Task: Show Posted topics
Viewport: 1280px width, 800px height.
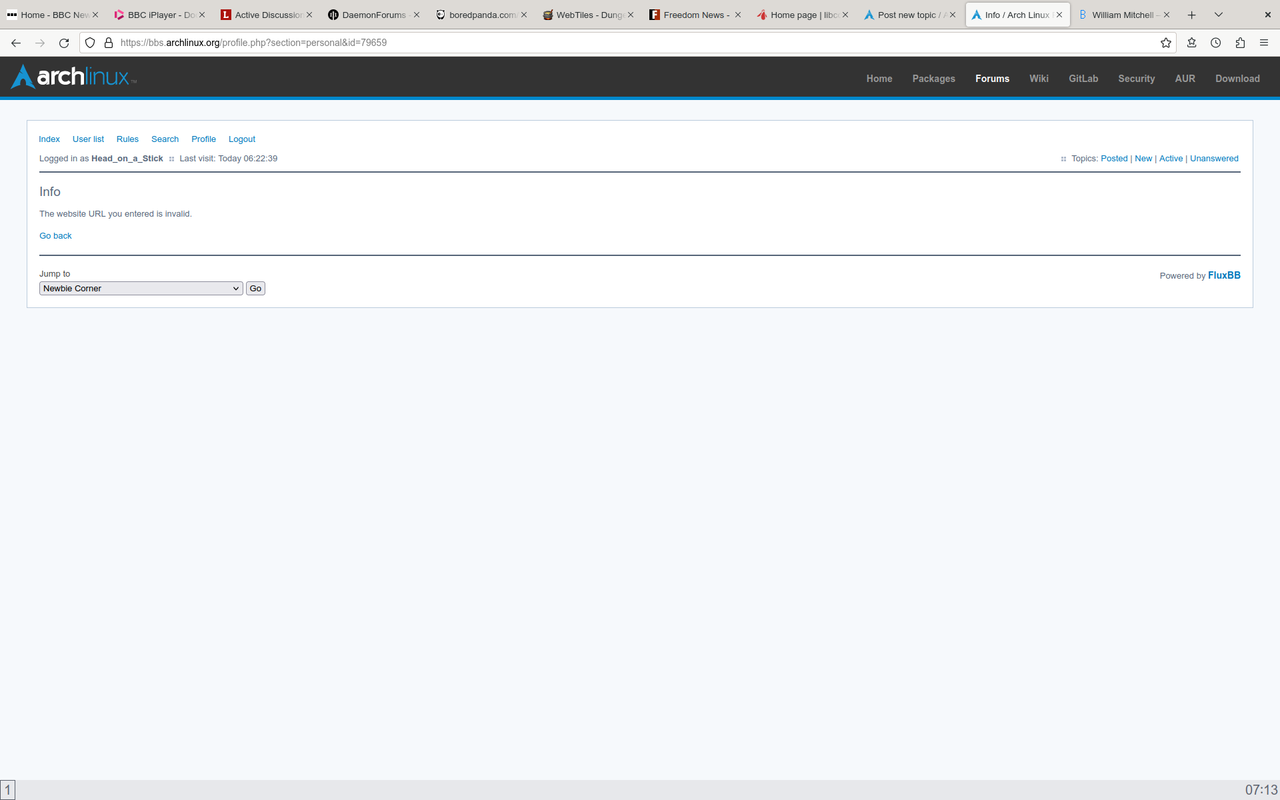Action: (x=1114, y=158)
